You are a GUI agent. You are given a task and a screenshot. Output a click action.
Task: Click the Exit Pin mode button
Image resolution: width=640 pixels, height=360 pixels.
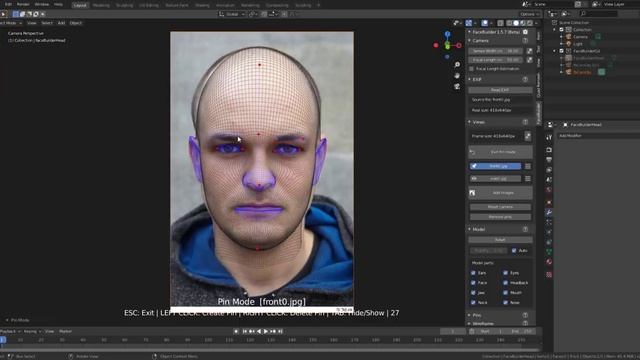(x=500, y=152)
